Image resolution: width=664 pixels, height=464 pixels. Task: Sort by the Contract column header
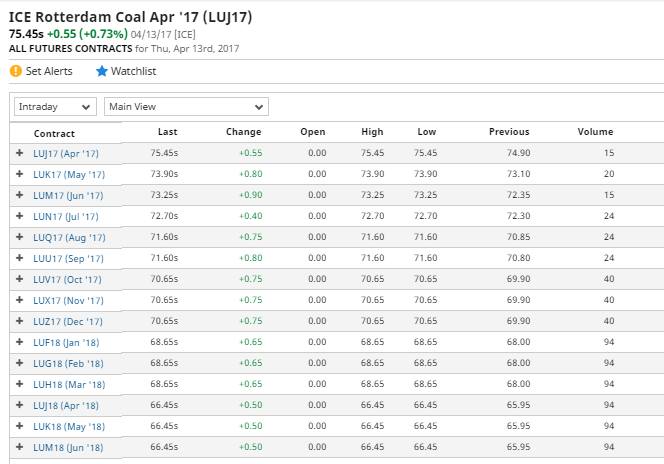point(54,133)
